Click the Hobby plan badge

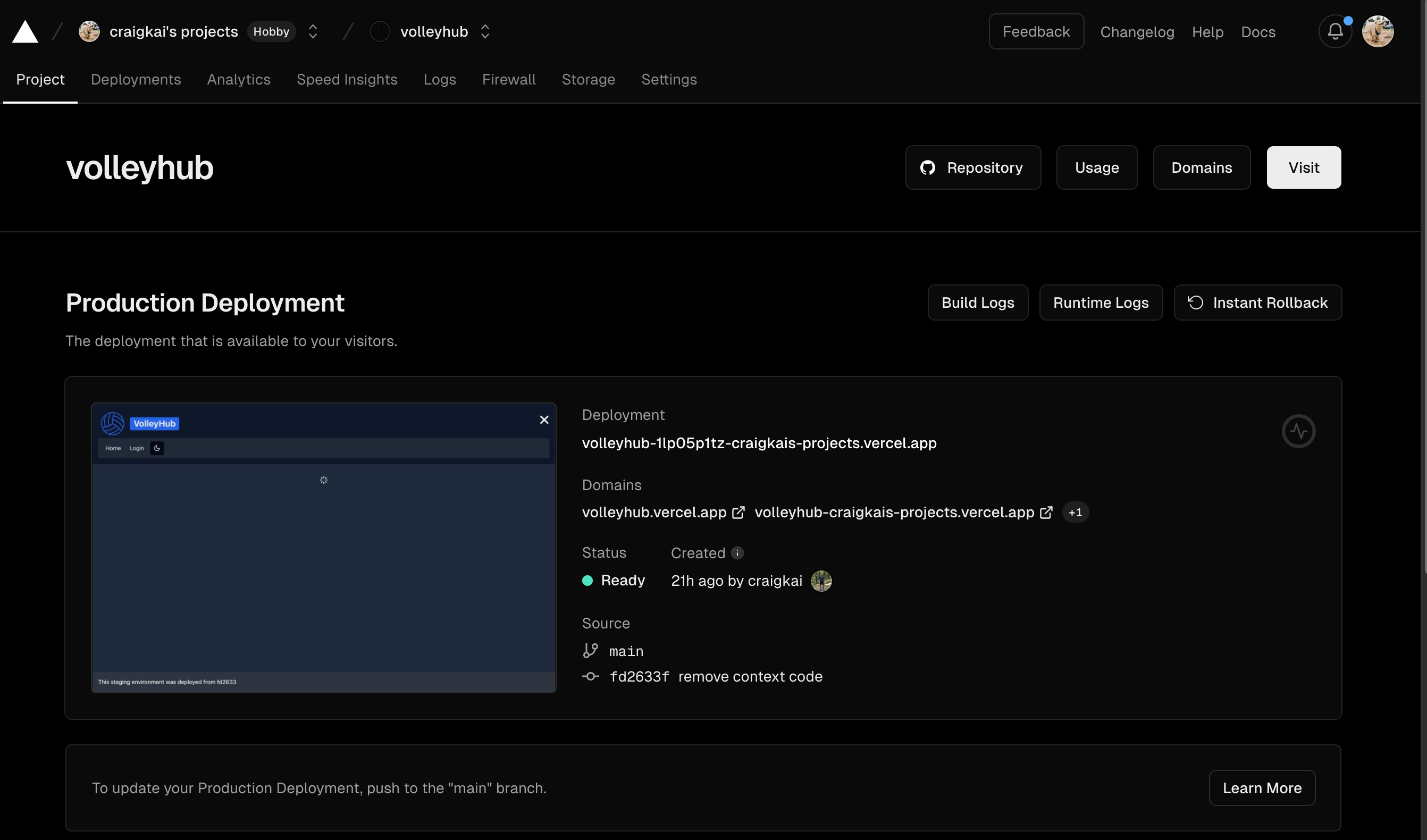[271, 32]
